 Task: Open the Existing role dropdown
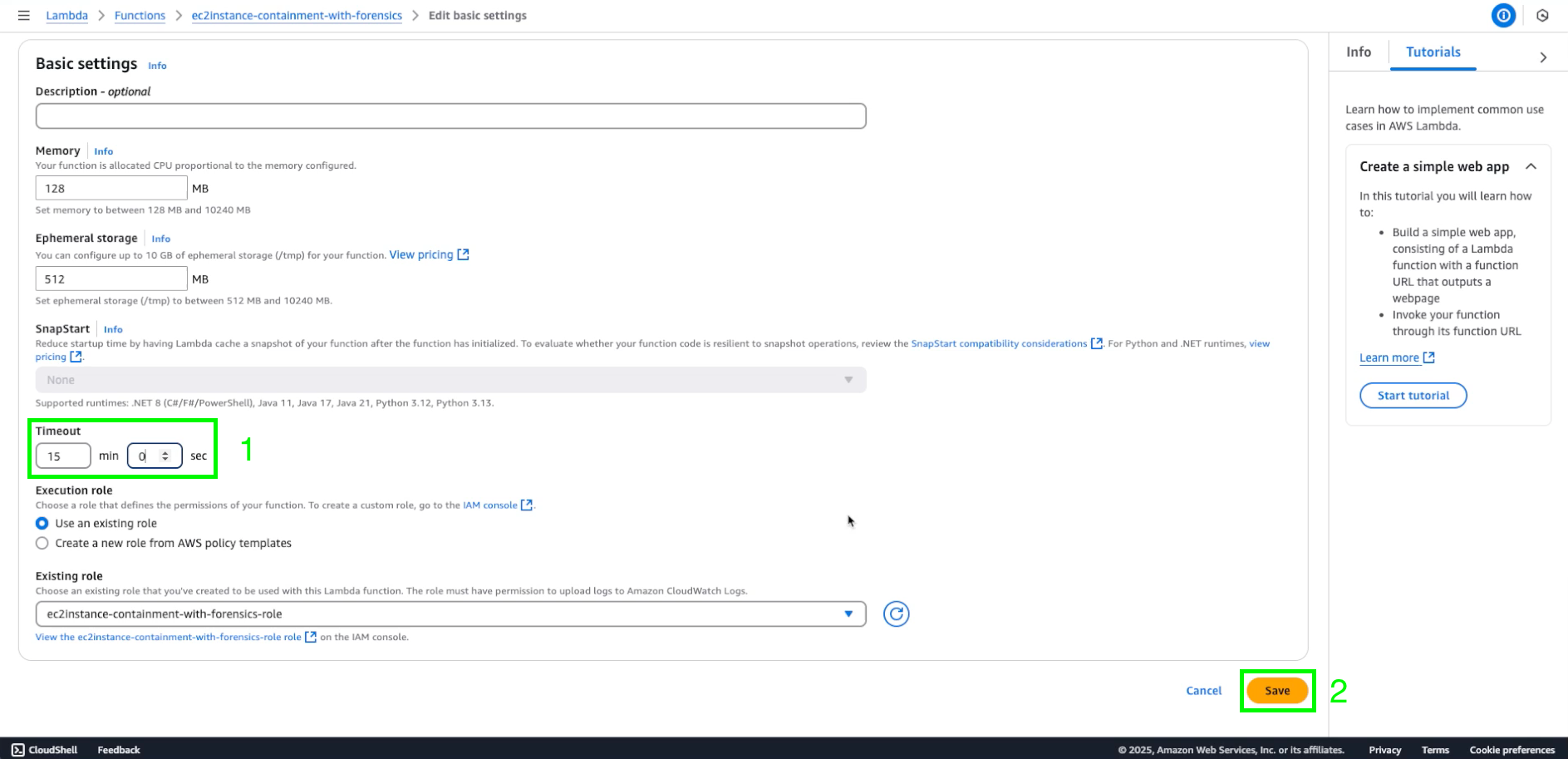(450, 614)
